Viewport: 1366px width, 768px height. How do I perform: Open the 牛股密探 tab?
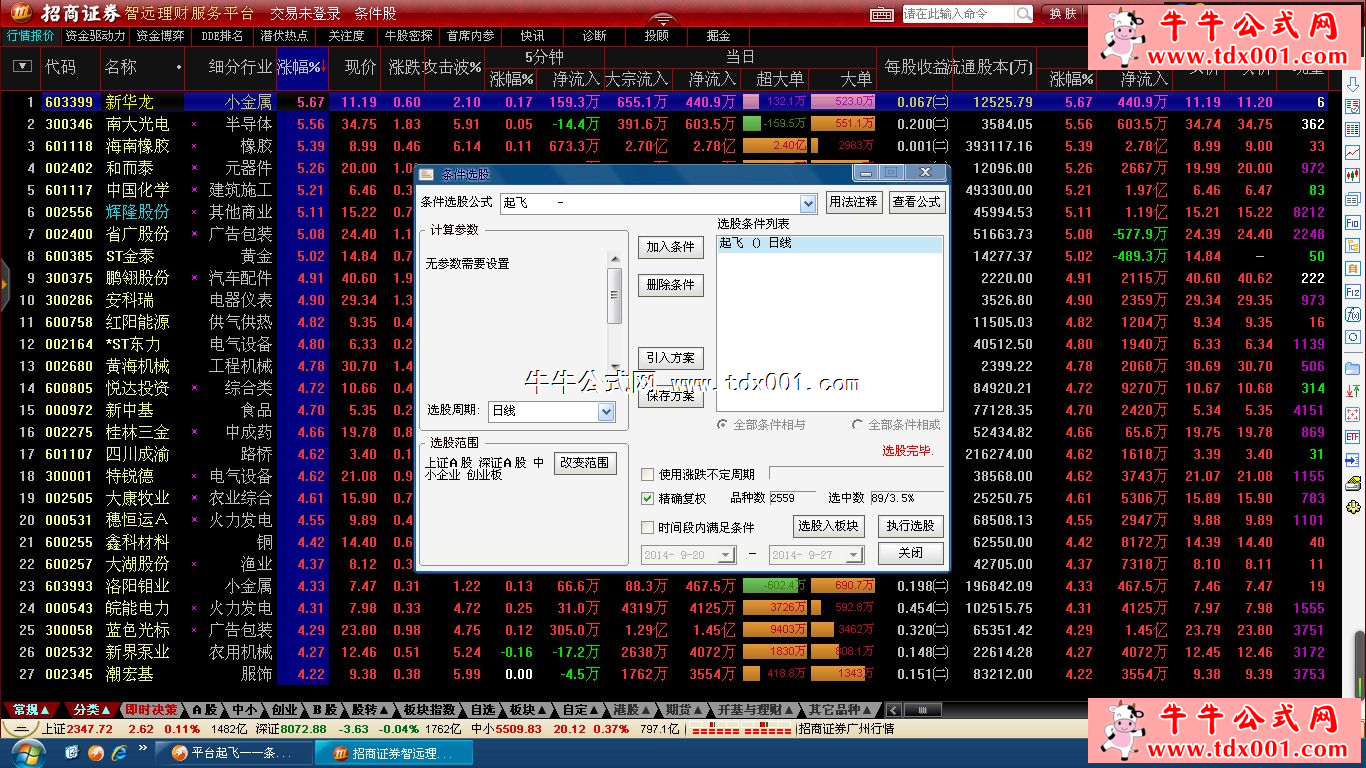[408, 36]
